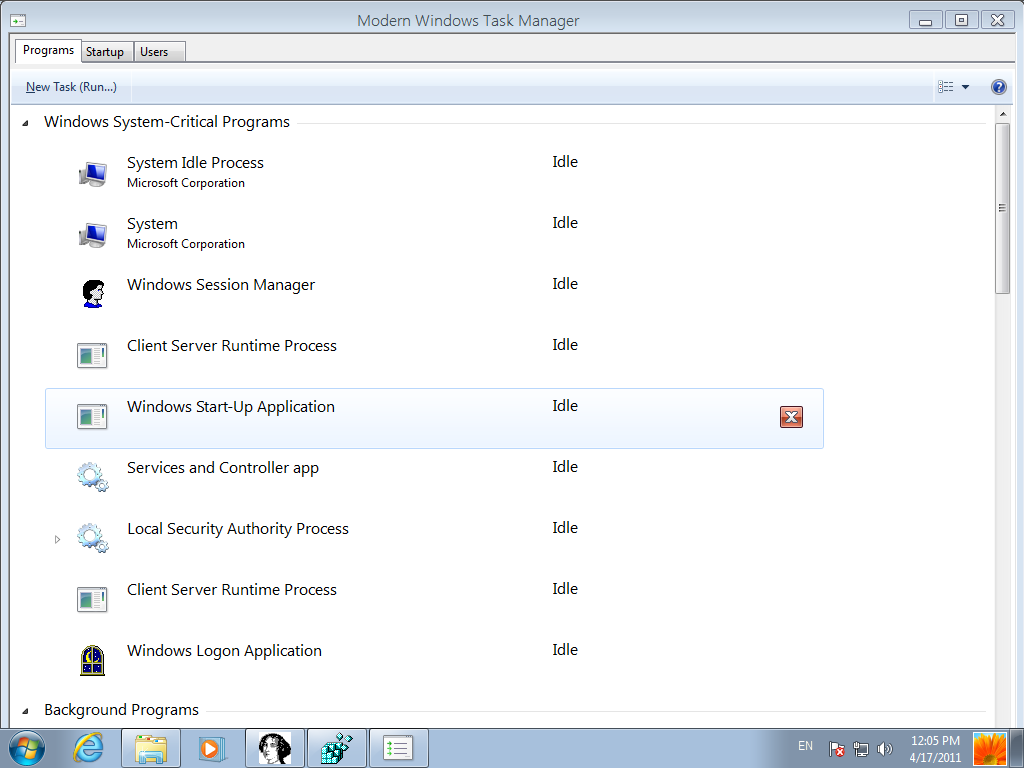Click the network tray icon
Image resolution: width=1024 pixels, height=768 pixels.
point(861,749)
